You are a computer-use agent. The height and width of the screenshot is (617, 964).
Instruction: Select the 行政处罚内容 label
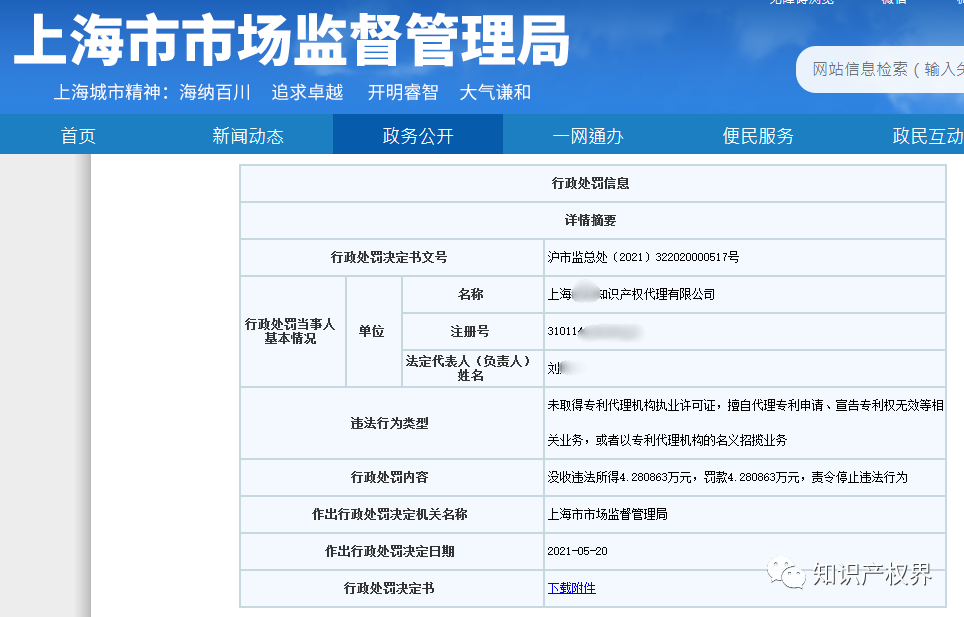(389, 477)
